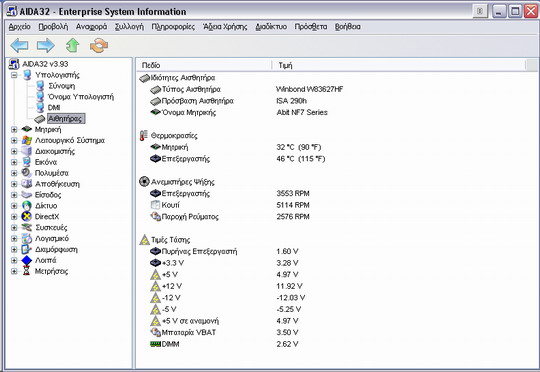Click the Πεδίο column header
Viewport: 540px width, 372px height.
(x=204, y=65)
